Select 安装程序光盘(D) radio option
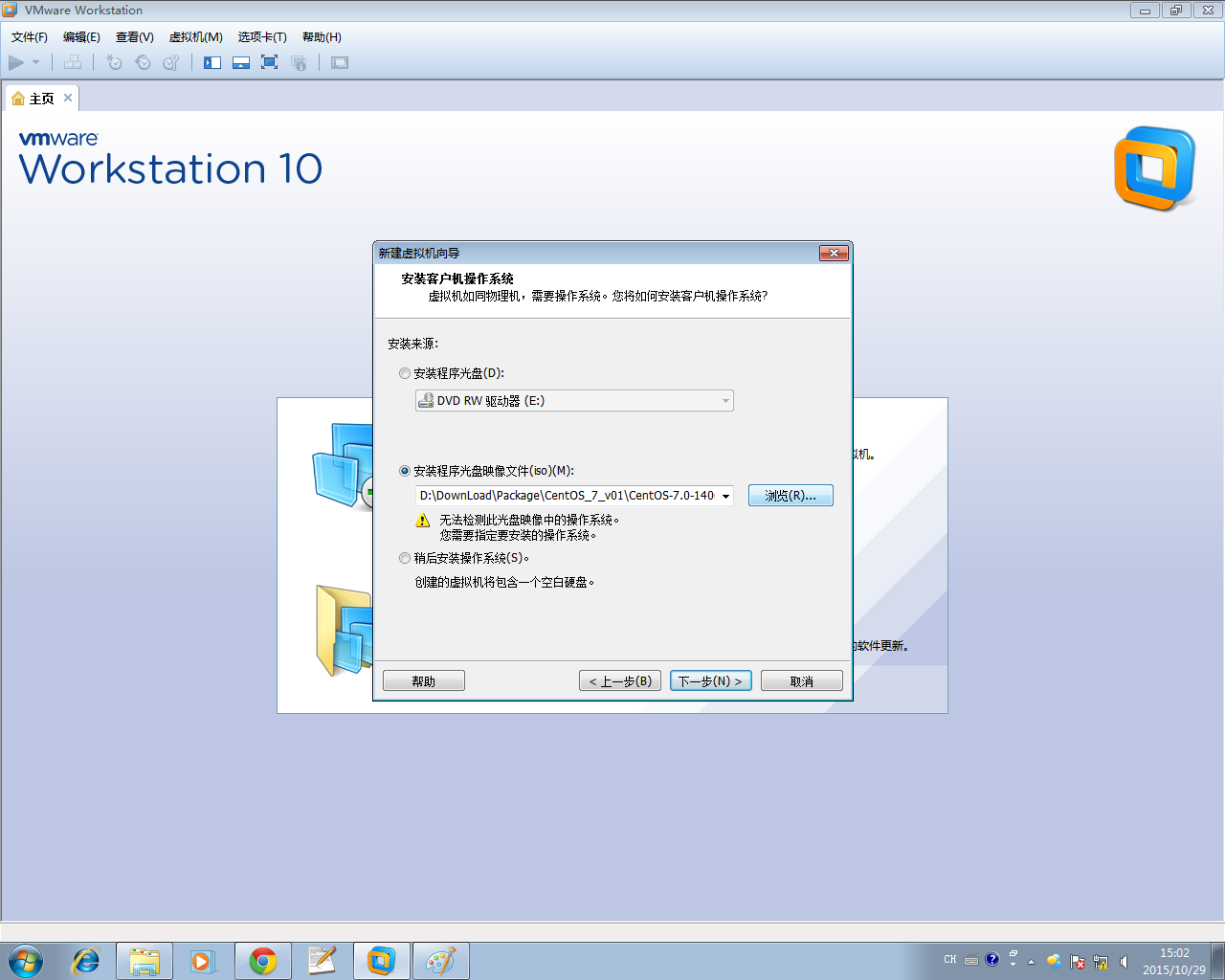1225x980 pixels. (x=405, y=373)
